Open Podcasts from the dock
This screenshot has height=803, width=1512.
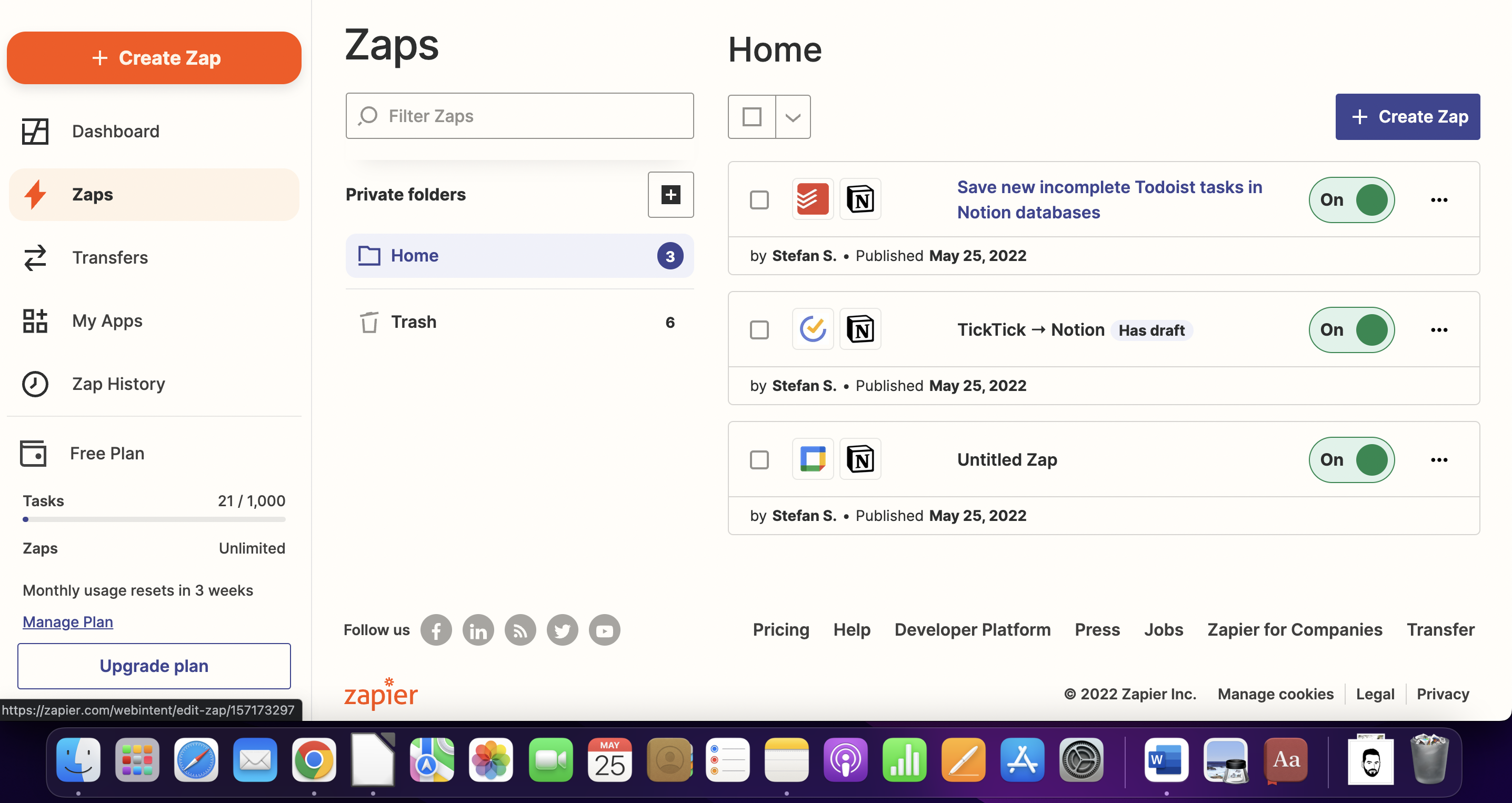pos(845,760)
